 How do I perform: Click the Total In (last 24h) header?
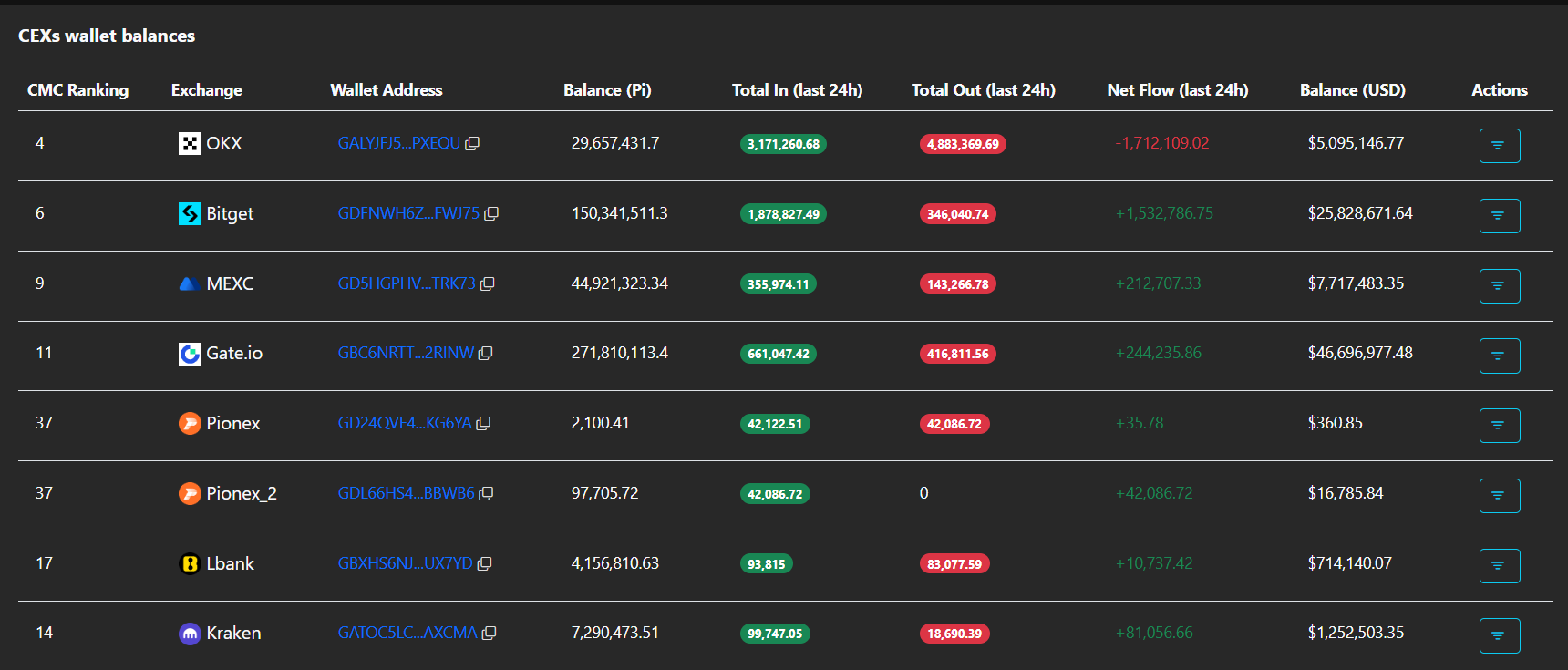(x=798, y=90)
